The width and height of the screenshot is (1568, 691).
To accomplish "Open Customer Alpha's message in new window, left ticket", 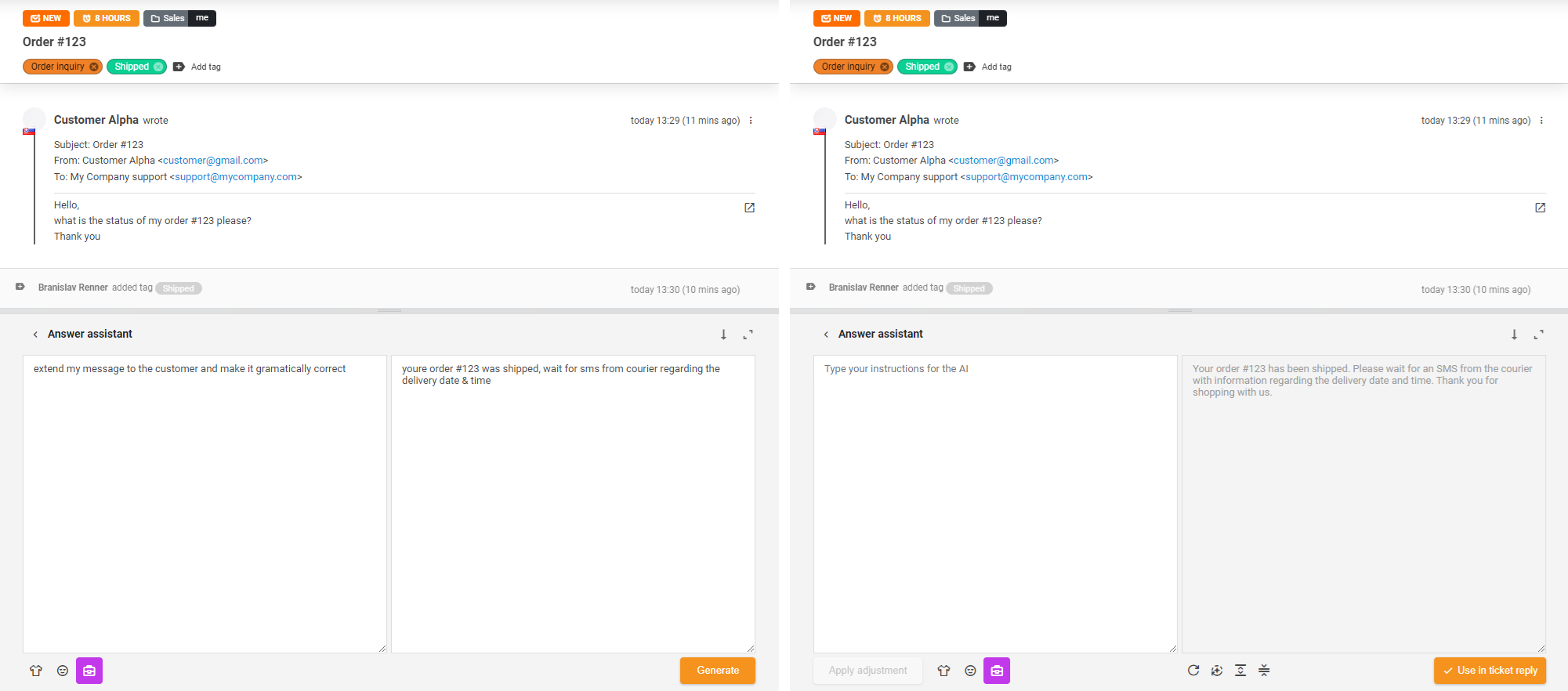I will coord(749,208).
